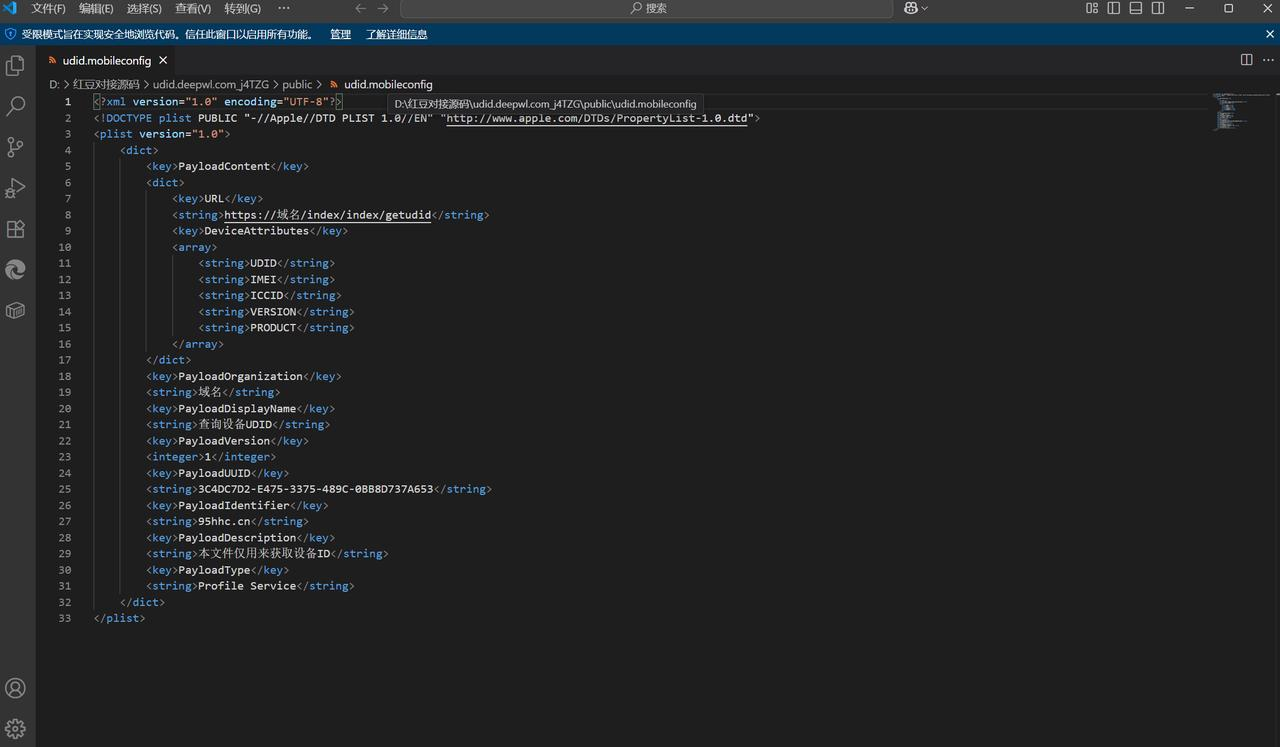Click the split editor right icon

coord(1246,60)
